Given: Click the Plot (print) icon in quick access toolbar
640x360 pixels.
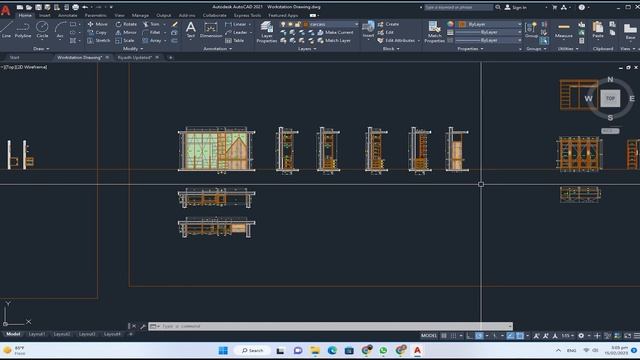Looking at the screenshot, I should pyautogui.click(x=76, y=7).
